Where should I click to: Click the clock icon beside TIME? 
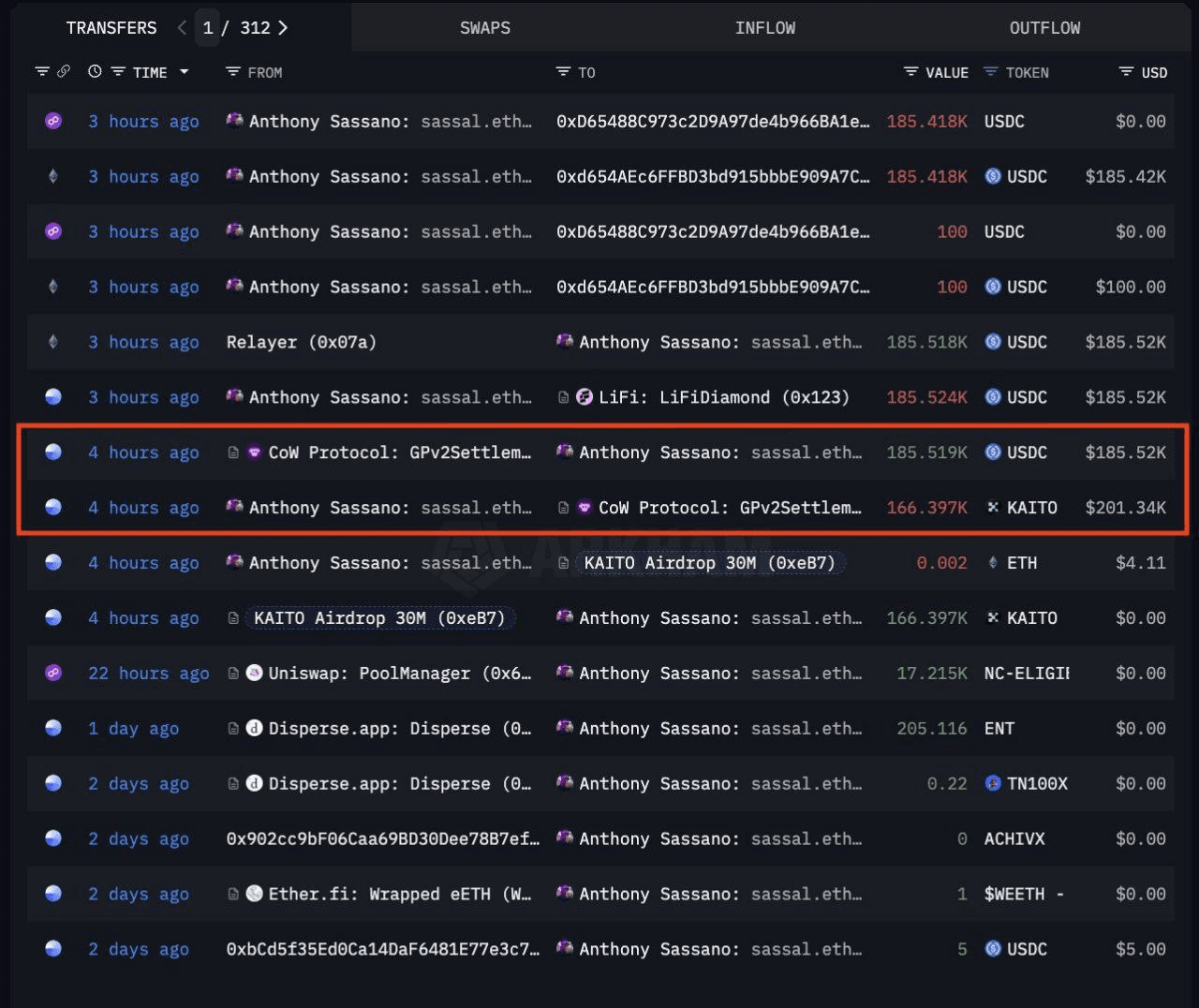click(x=95, y=71)
